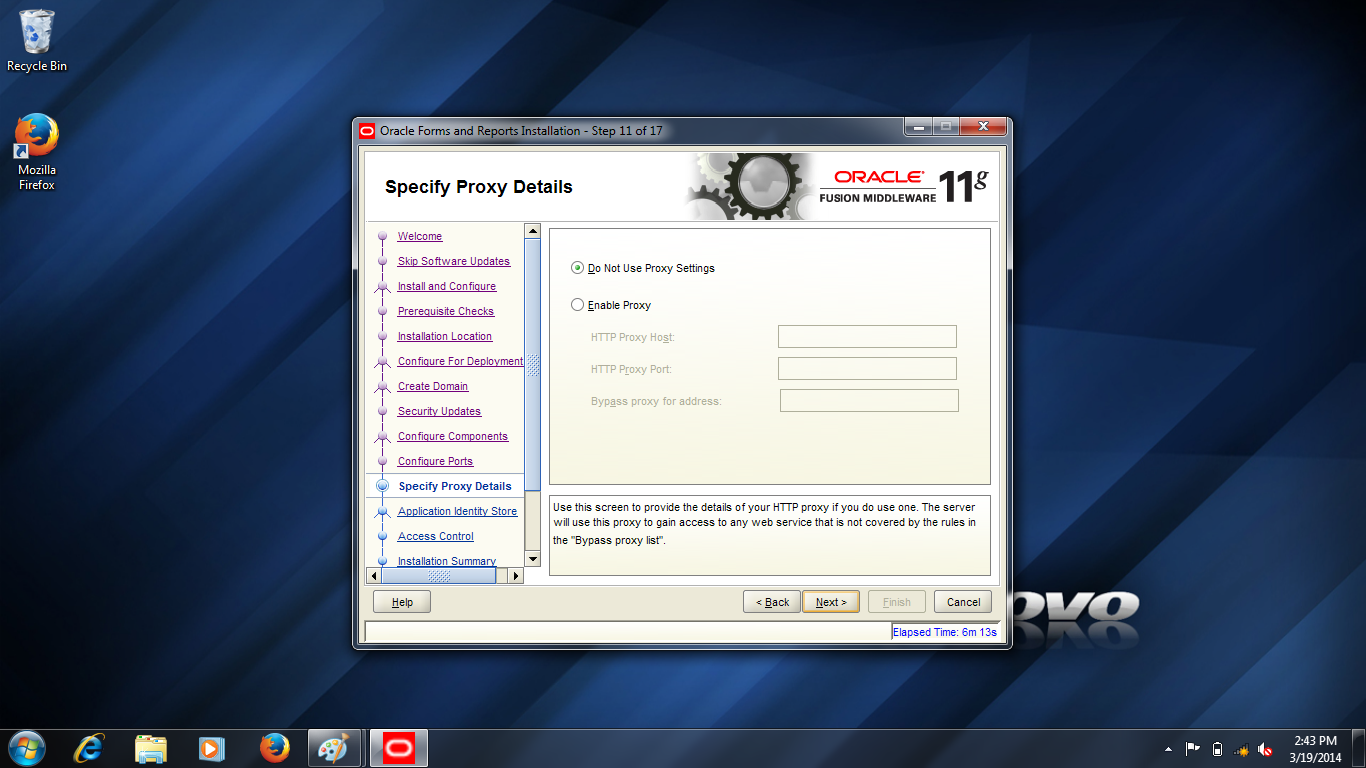This screenshot has height=768, width=1366.
Task: Click the Bypass proxy for address field
Action: pyautogui.click(x=869, y=401)
